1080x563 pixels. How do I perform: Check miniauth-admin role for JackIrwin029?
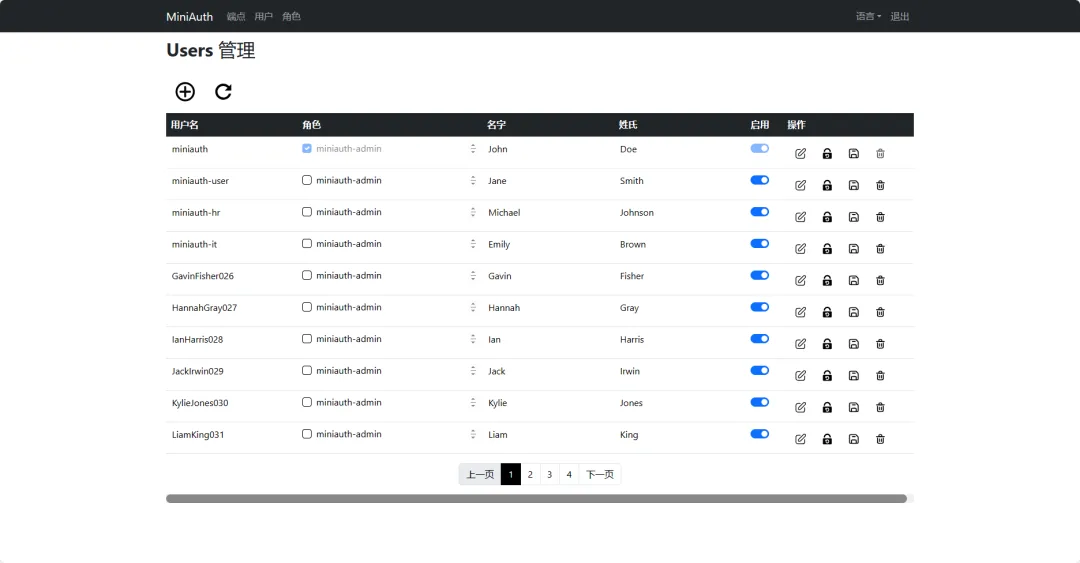pos(307,371)
